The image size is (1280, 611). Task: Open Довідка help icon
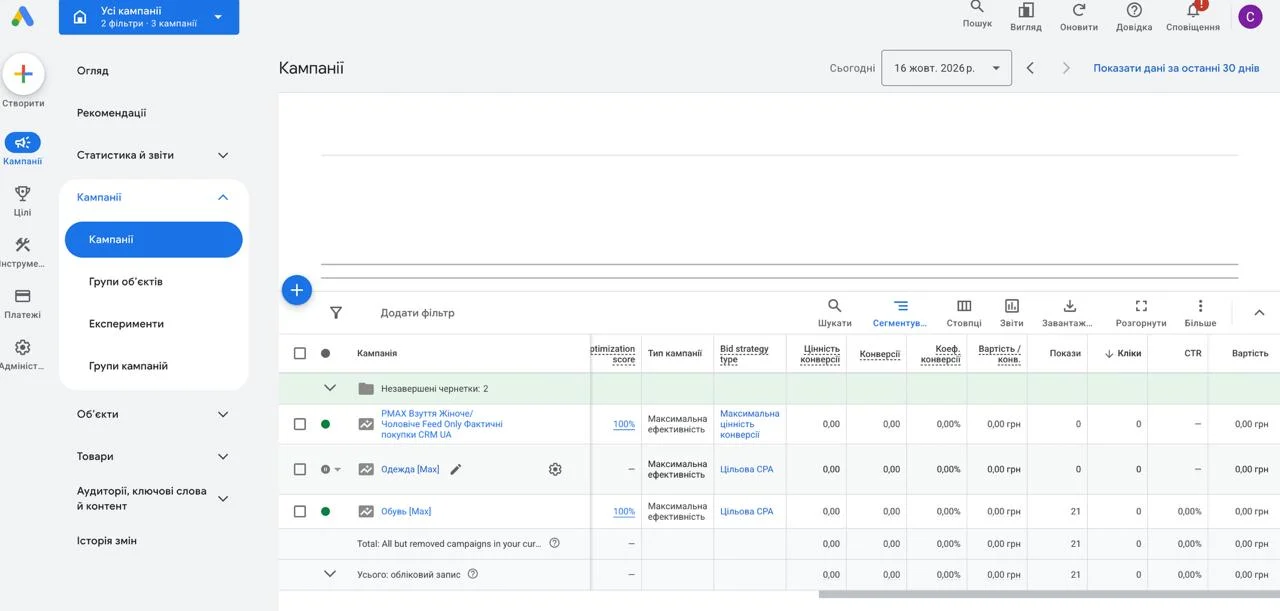coord(1134,10)
